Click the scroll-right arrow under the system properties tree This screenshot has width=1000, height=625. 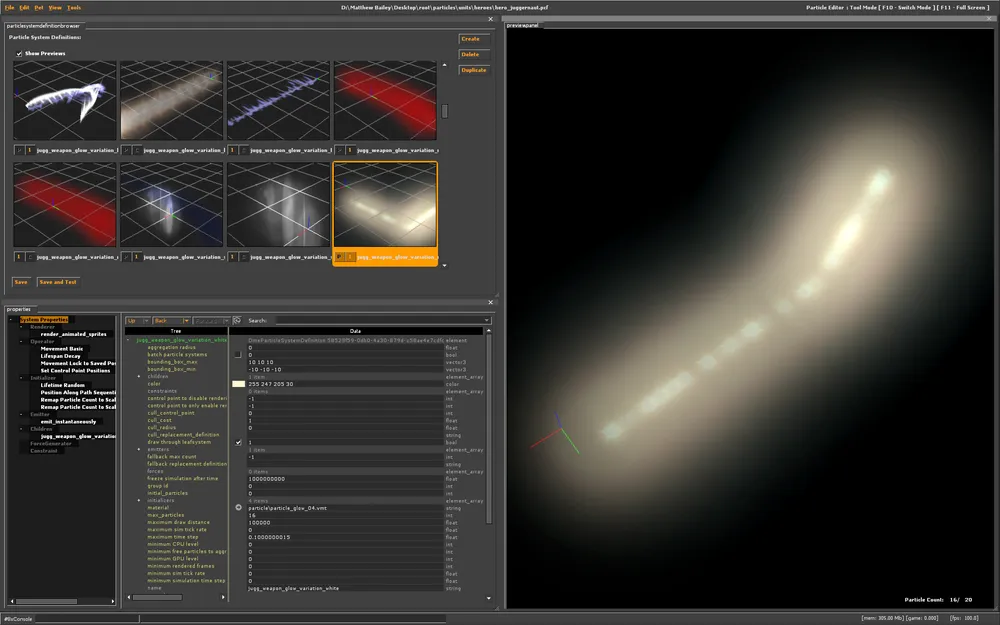pos(112,603)
